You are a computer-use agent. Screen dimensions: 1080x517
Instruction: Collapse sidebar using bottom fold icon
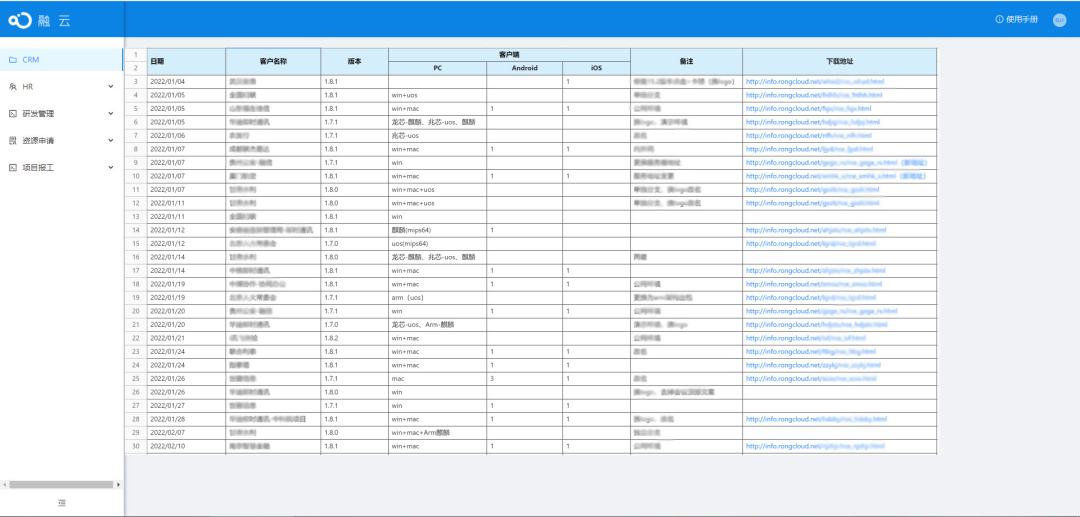[x=62, y=502]
